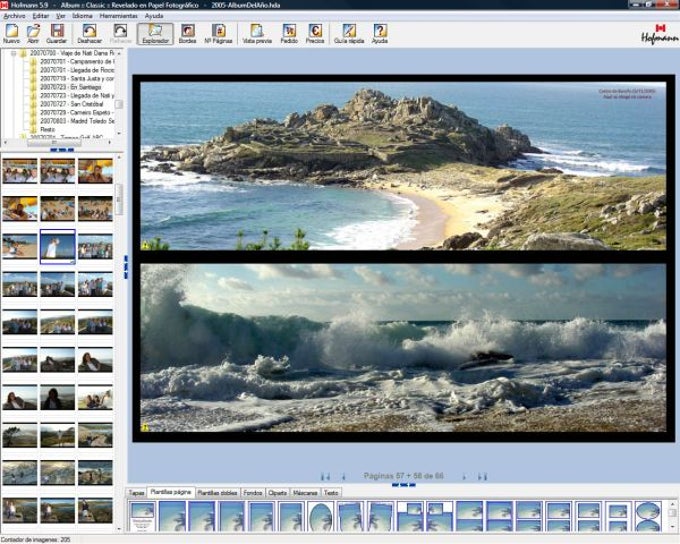
Task: Open the Máscaras masks tab
Action: 305,493
